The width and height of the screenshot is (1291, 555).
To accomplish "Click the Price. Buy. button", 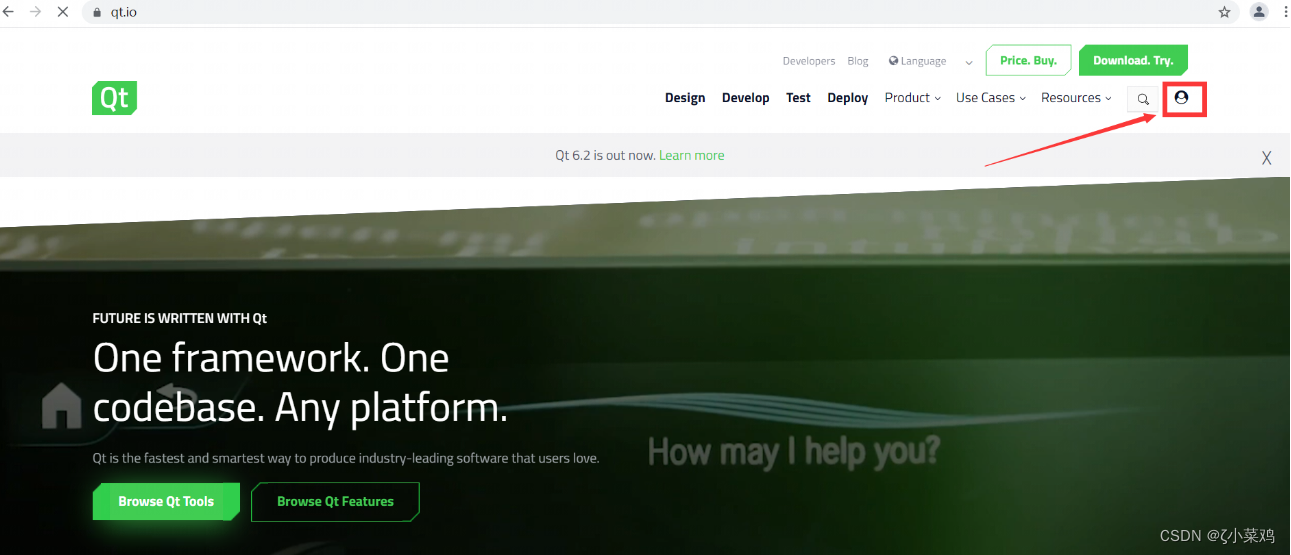I will (x=1029, y=60).
